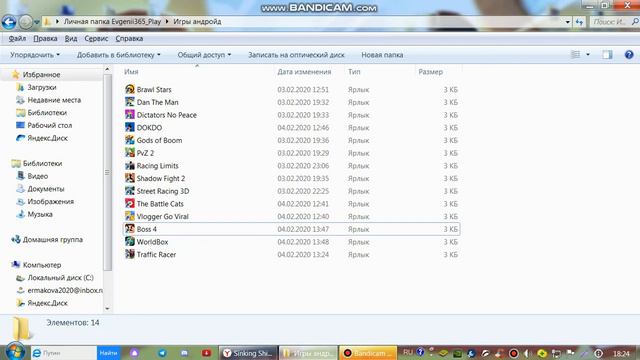Open recent pages dropdown next to Forward
Screen dimensions: 640x360
click(x=36, y=22)
